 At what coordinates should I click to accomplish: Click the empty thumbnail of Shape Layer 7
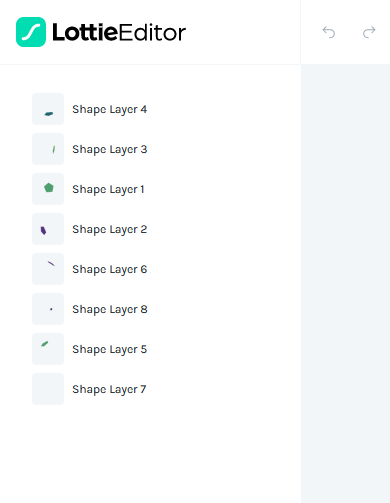click(48, 389)
